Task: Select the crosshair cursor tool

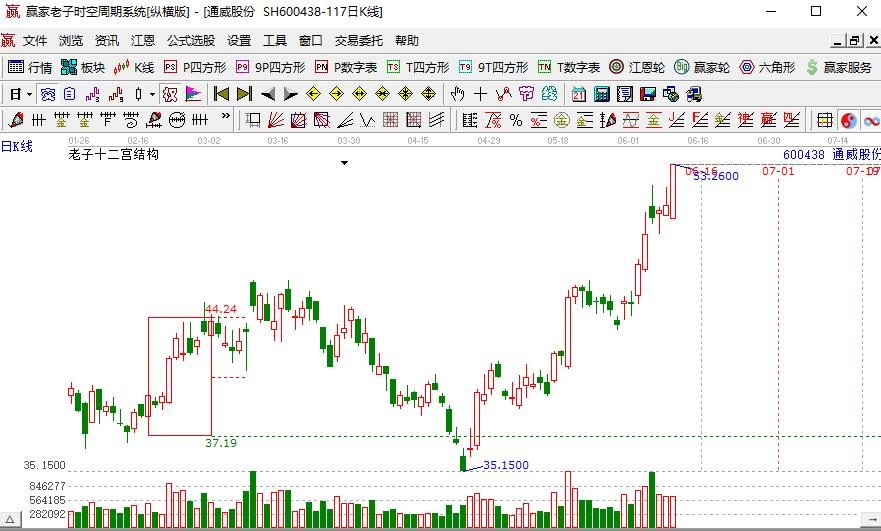Action: [x=480, y=94]
